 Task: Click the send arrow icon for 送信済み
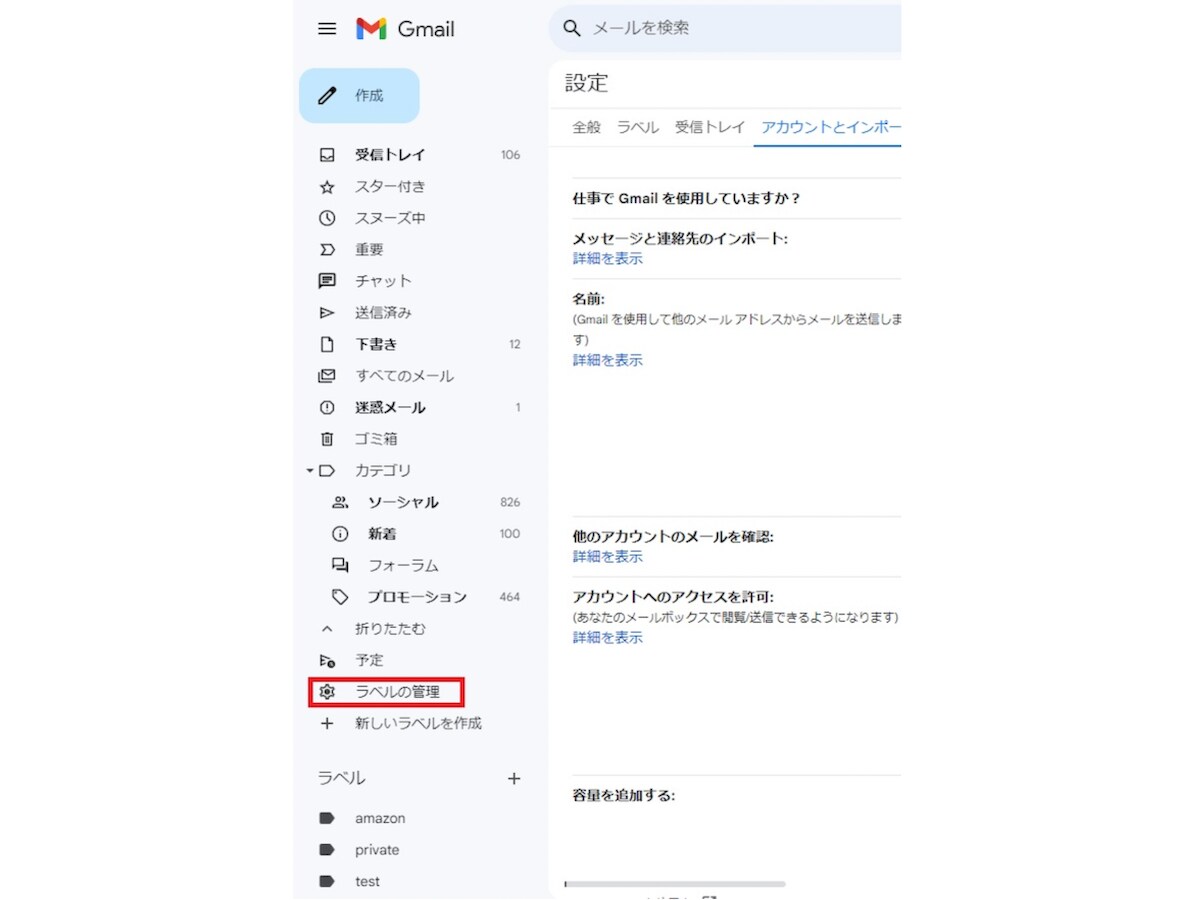(x=327, y=313)
